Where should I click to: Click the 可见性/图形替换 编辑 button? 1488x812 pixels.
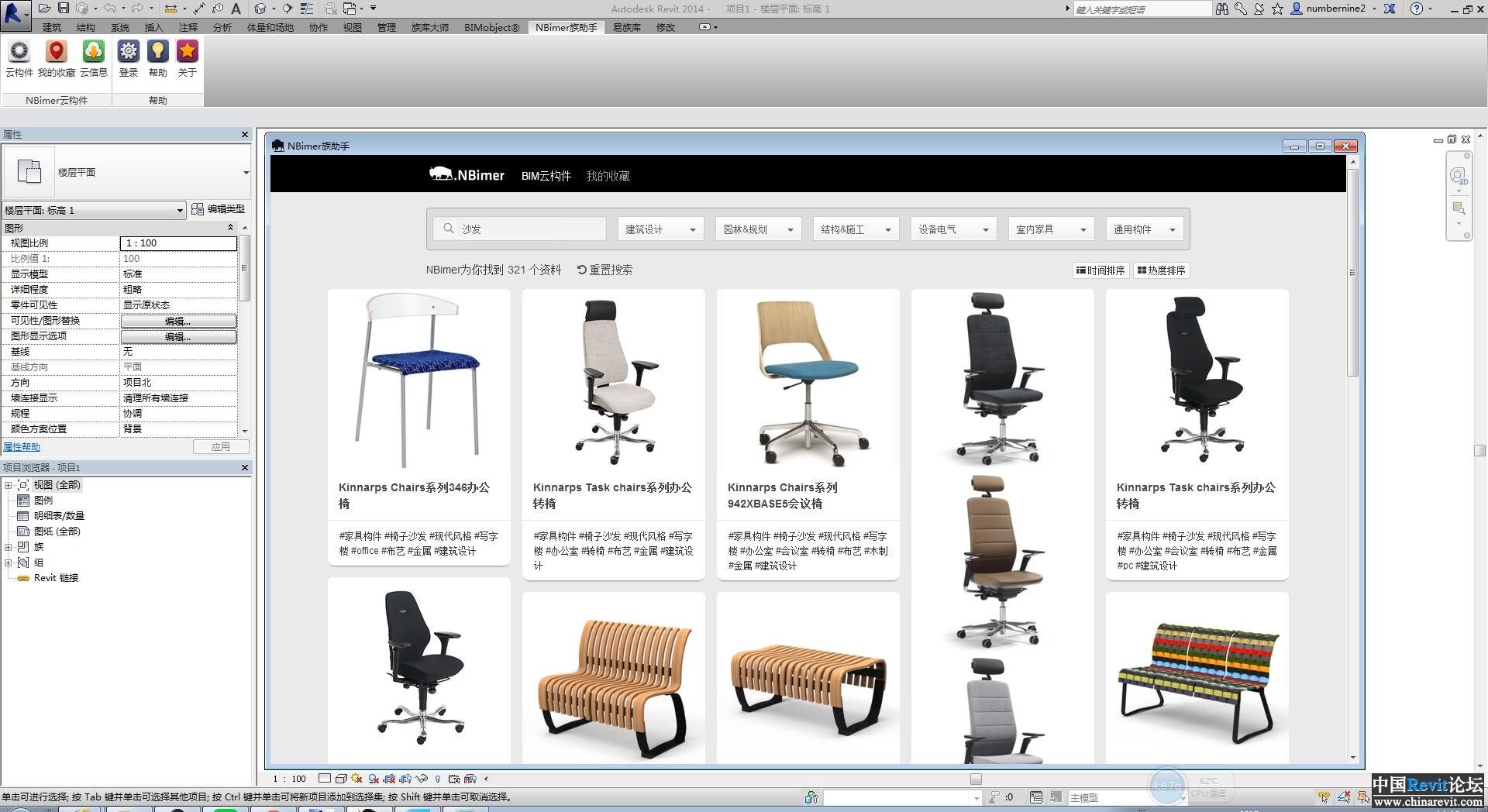[x=178, y=321]
